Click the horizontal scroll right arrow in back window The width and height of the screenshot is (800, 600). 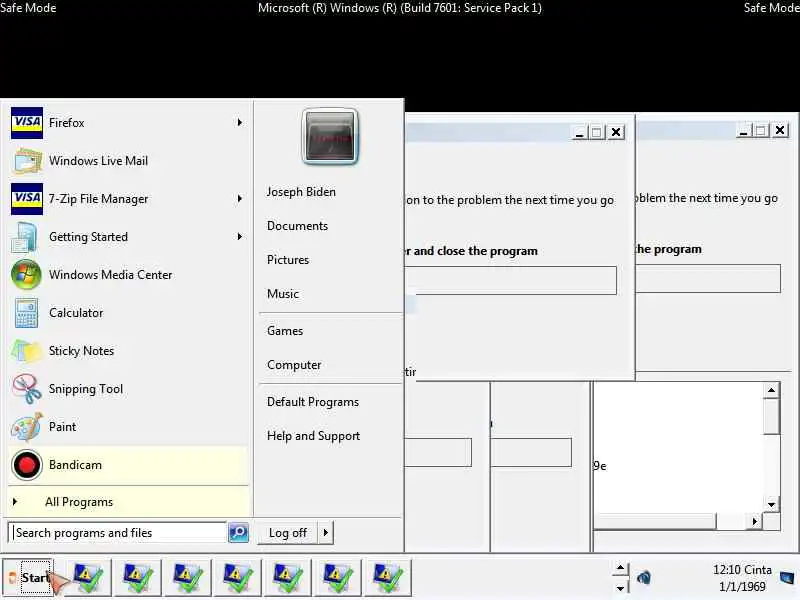point(755,521)
